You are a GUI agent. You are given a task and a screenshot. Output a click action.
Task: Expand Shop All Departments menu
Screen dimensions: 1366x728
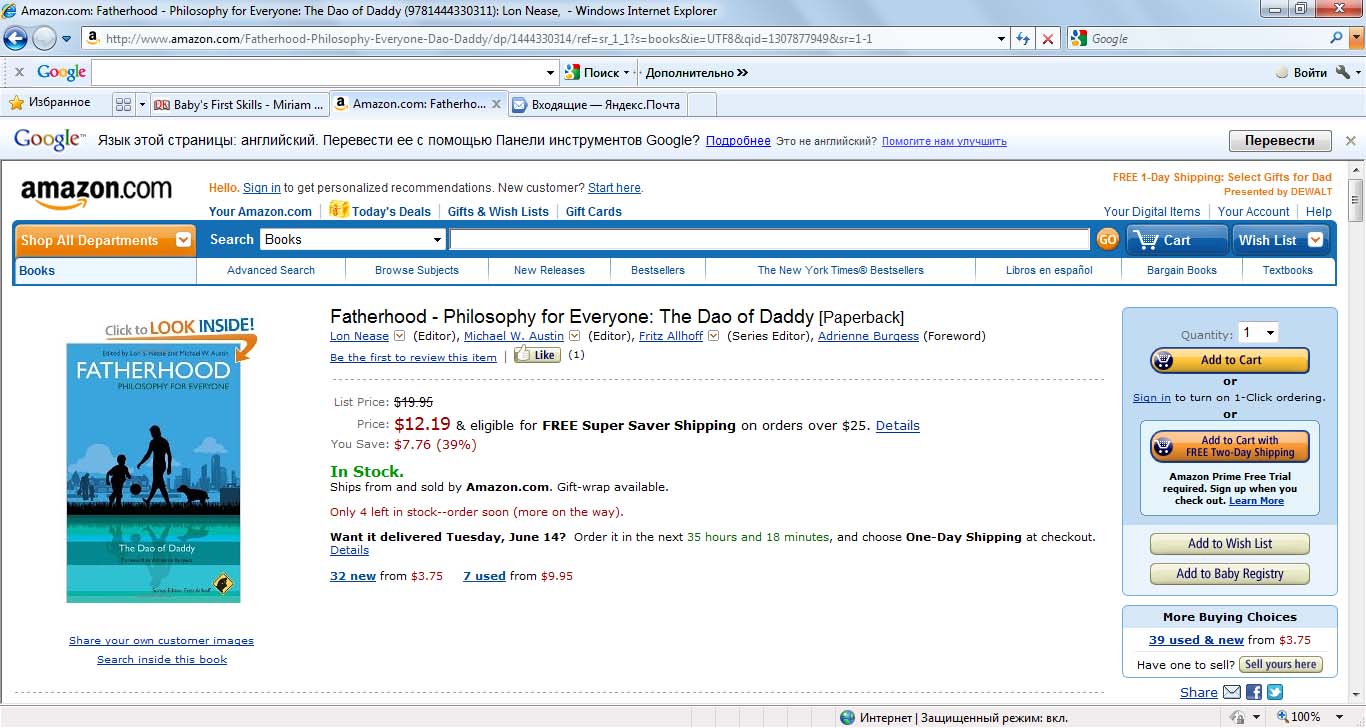(183, 240)
